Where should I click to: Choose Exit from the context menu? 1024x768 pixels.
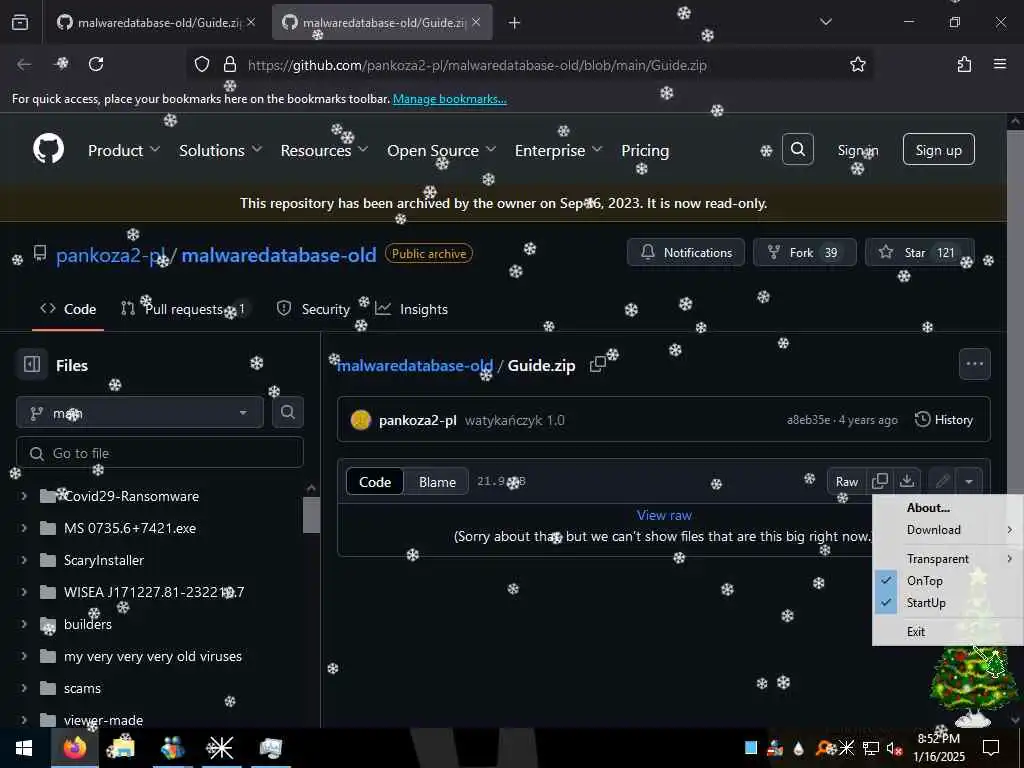click(x=948, y=632)
